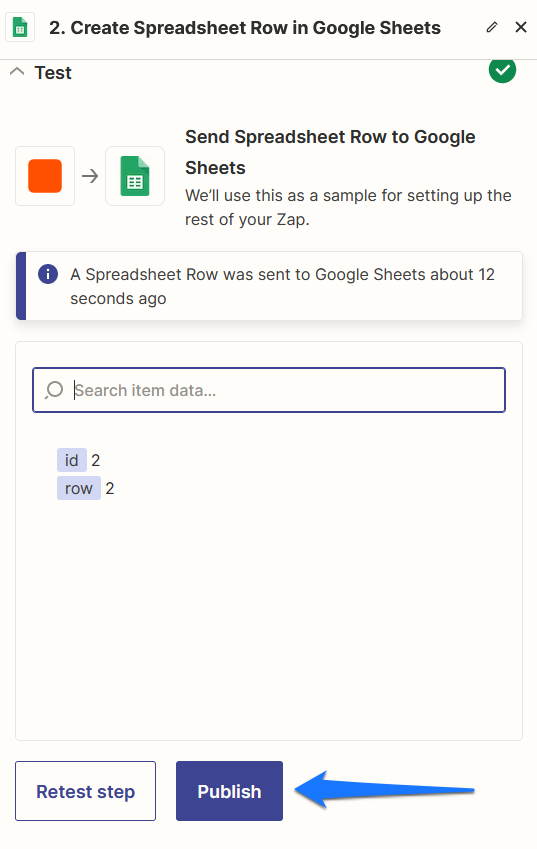Image resolution: width=537 pixels, height=849 pixels.
Task: Click the magnifier search icon
Action: tap(54, 390)
